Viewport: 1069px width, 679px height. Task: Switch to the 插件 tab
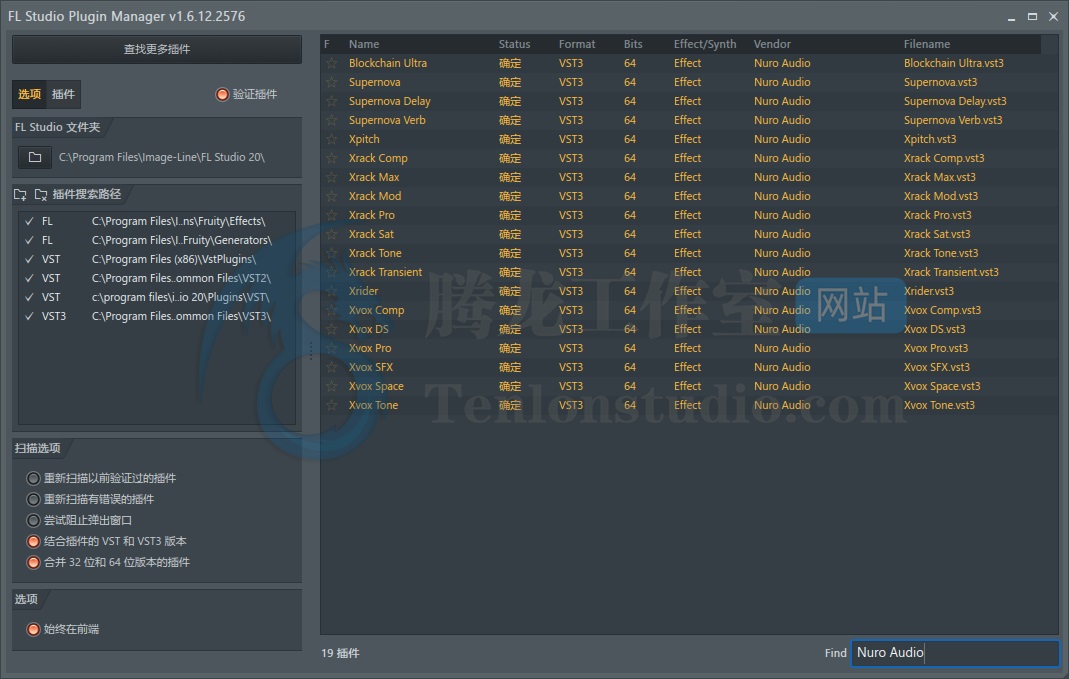63,94
